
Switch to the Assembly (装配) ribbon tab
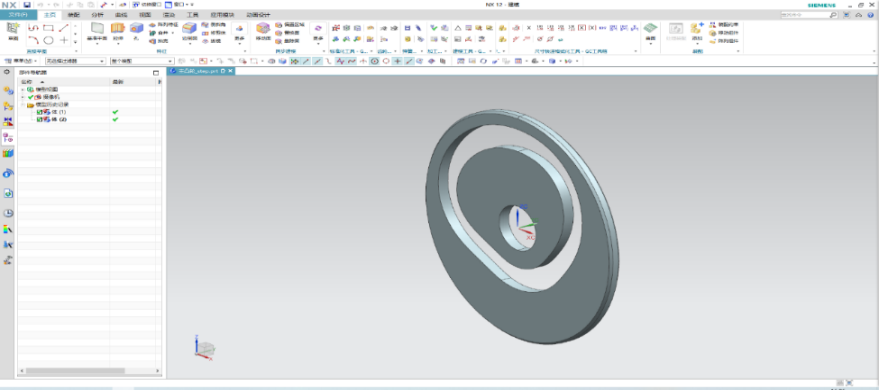pos(73,15)
